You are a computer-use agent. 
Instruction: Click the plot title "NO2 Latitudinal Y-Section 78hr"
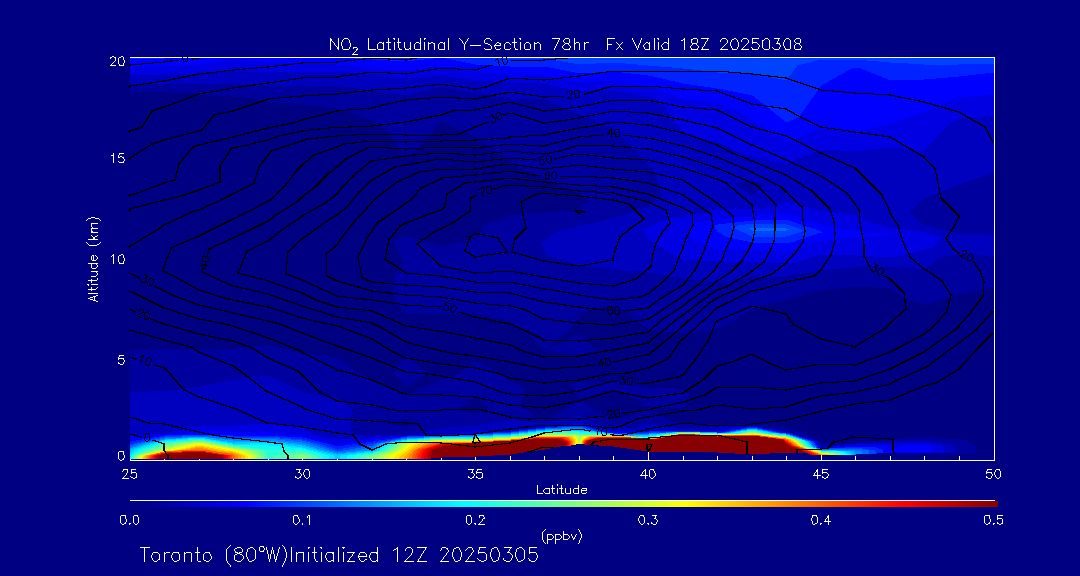pos(565,45)
